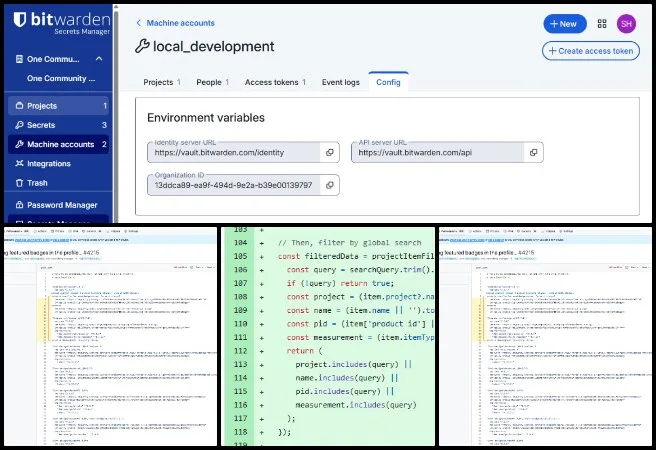The image size is (656, 450).
Task: Switch to the Projects tab
Action: 161,82
